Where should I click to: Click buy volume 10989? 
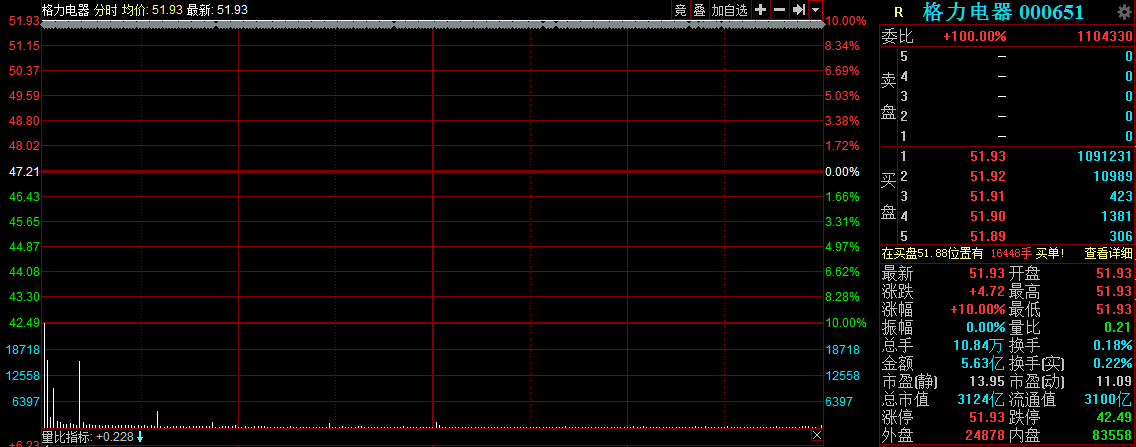(1114, 176)
